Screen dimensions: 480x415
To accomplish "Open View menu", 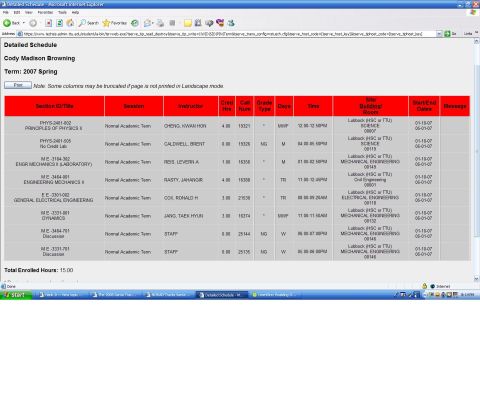I will pyautogui.click(x=29, y=12).
